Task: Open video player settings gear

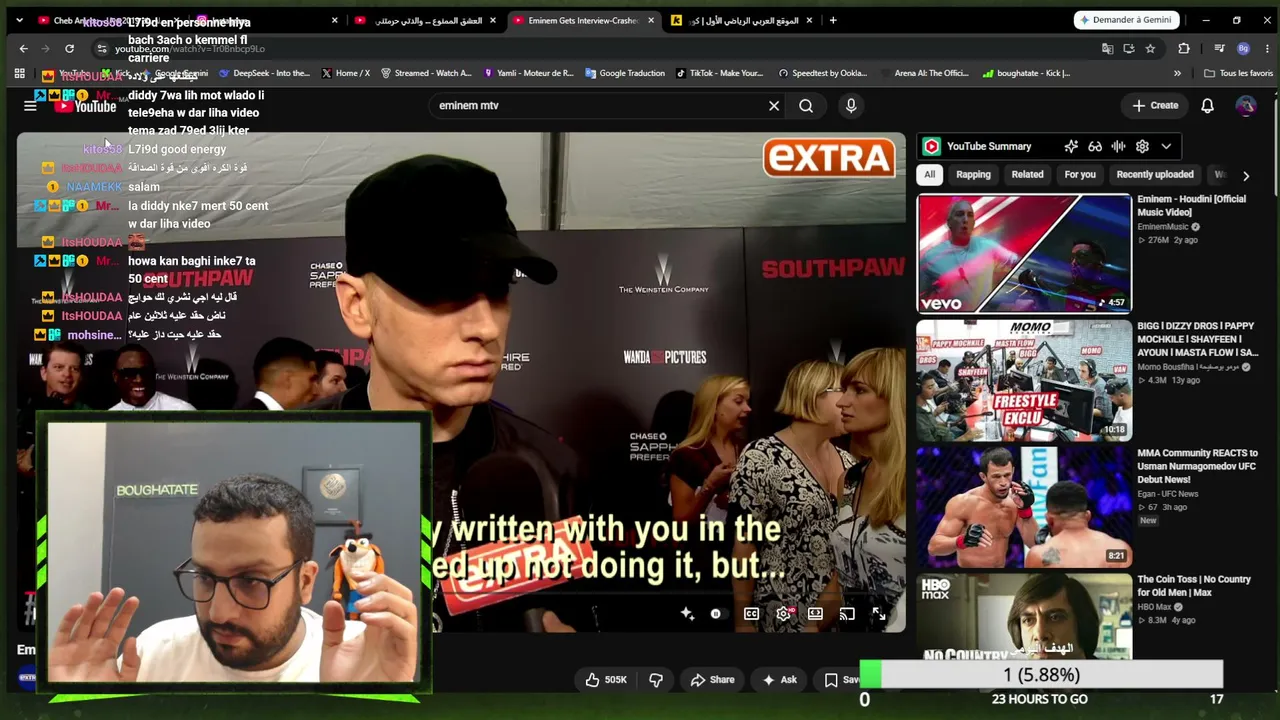Action: click(x=783, y=614)
